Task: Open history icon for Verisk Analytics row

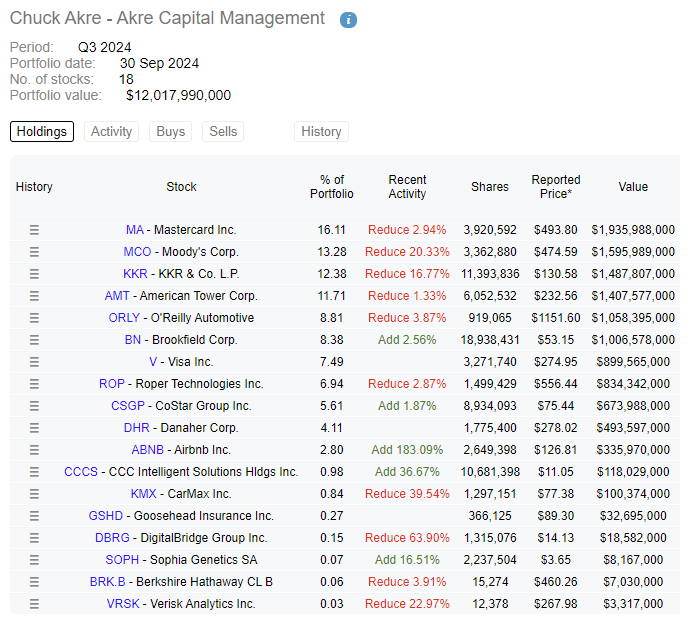Action: click(34, 604)
